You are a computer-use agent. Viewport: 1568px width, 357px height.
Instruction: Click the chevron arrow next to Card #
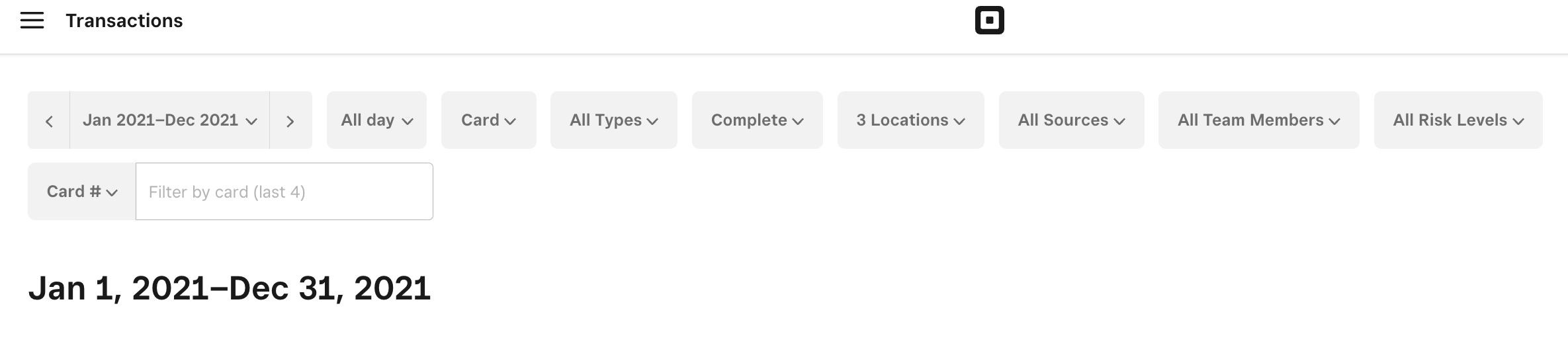(112, 192)
